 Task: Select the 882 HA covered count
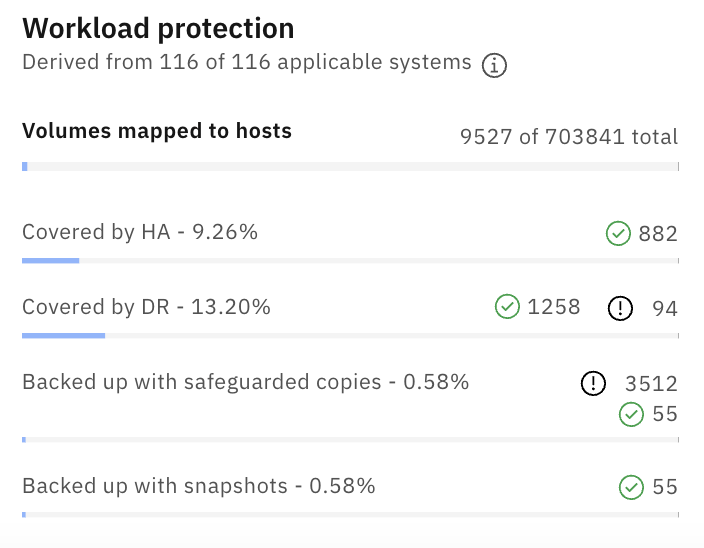tap(658, 234)
